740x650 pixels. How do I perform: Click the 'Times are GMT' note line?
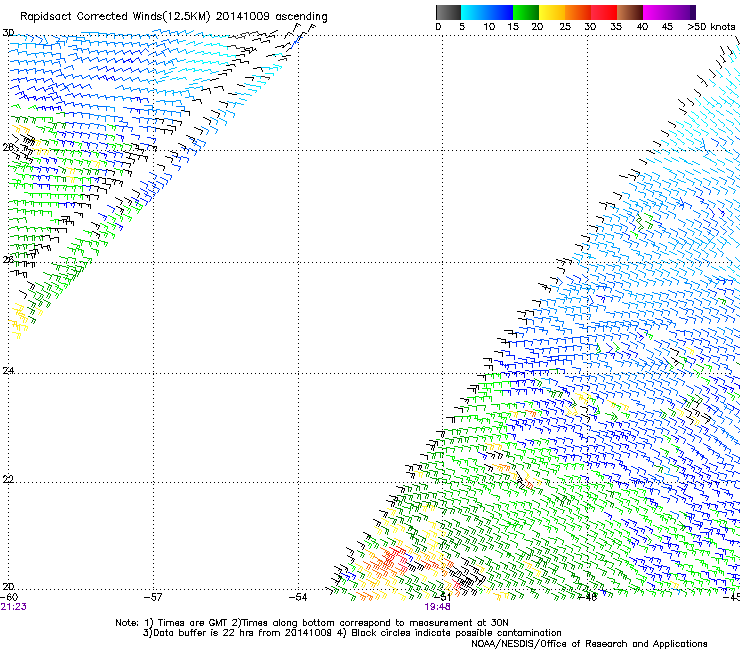tap(312, 623)
